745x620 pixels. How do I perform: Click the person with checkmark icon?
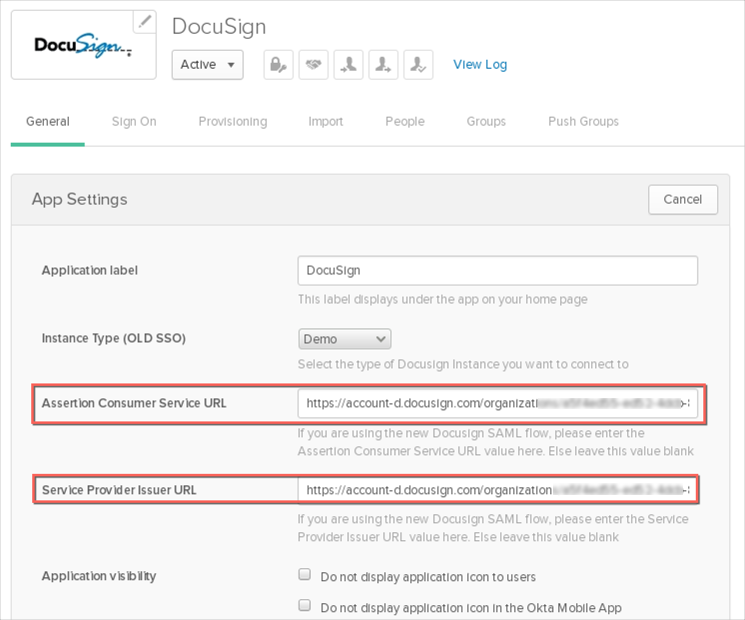[418, 64]
